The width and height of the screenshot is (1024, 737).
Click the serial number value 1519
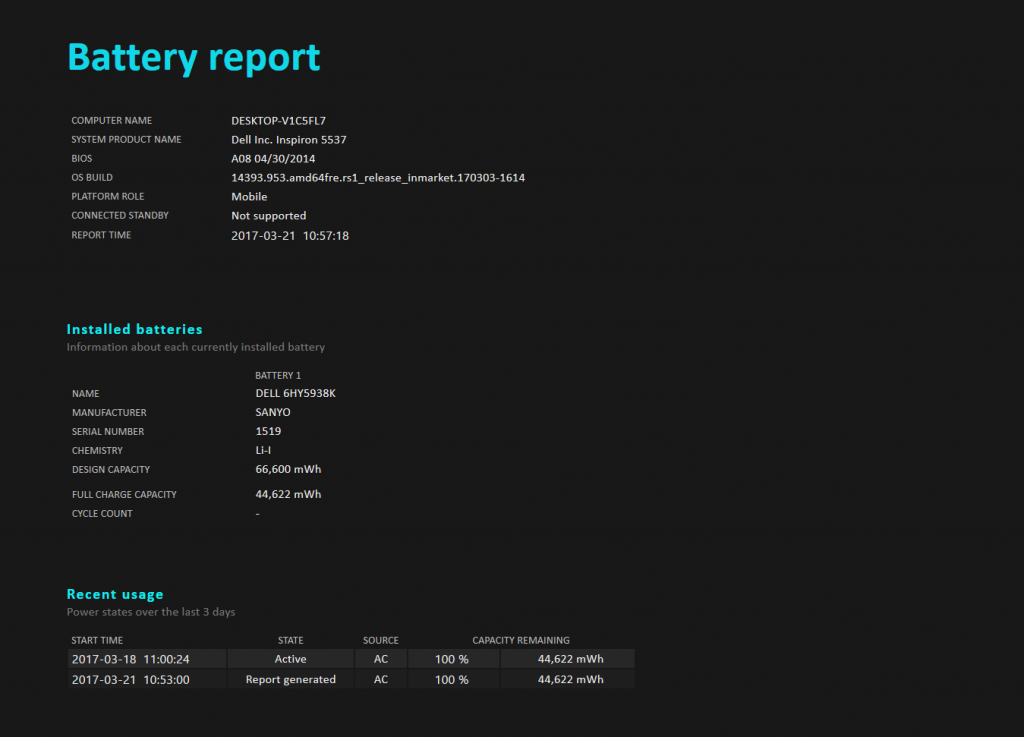pos(268,432)
